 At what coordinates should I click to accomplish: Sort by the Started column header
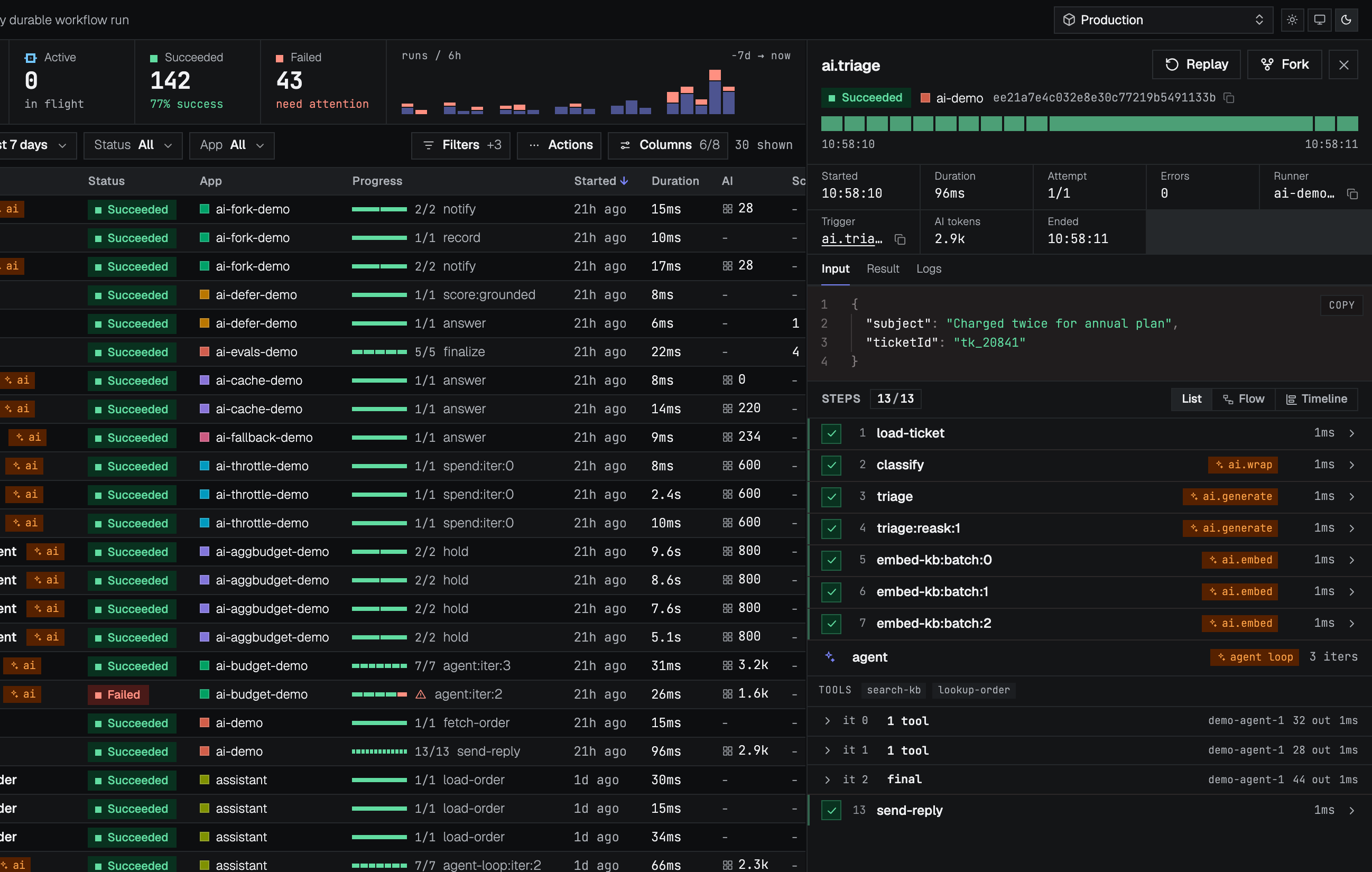(600, 181)
